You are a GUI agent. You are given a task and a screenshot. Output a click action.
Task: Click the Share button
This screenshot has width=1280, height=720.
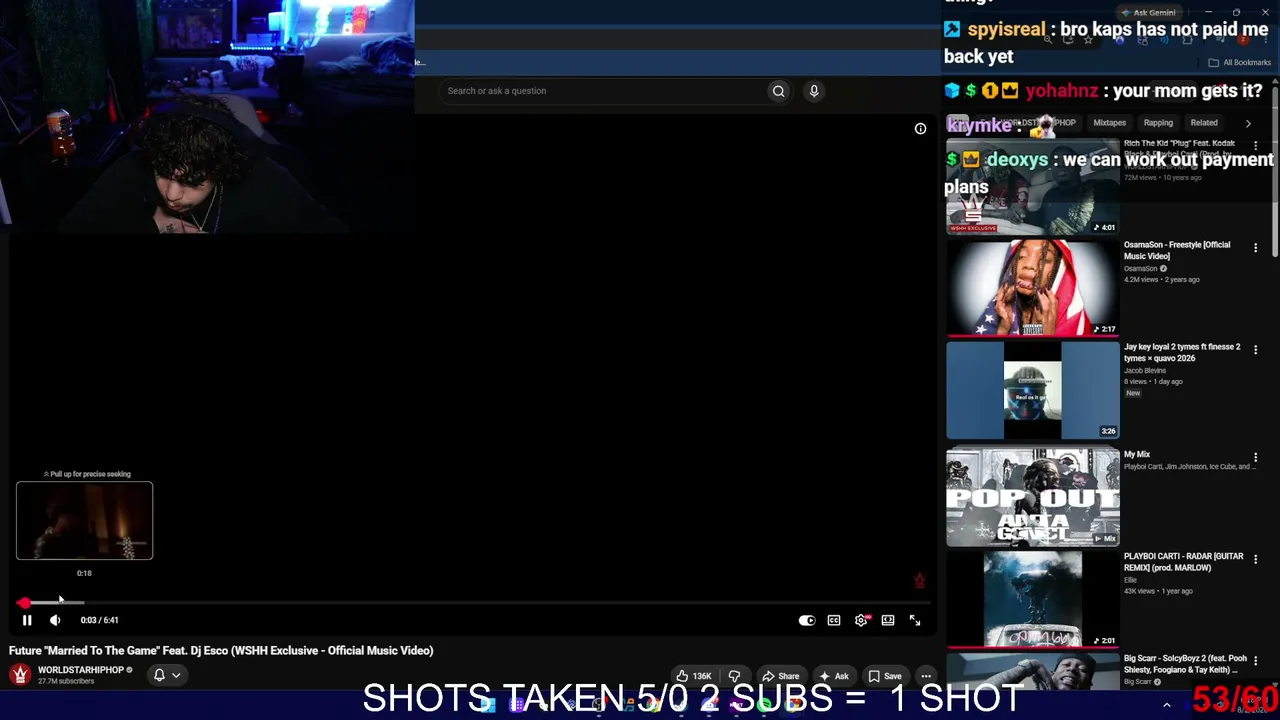780,676
